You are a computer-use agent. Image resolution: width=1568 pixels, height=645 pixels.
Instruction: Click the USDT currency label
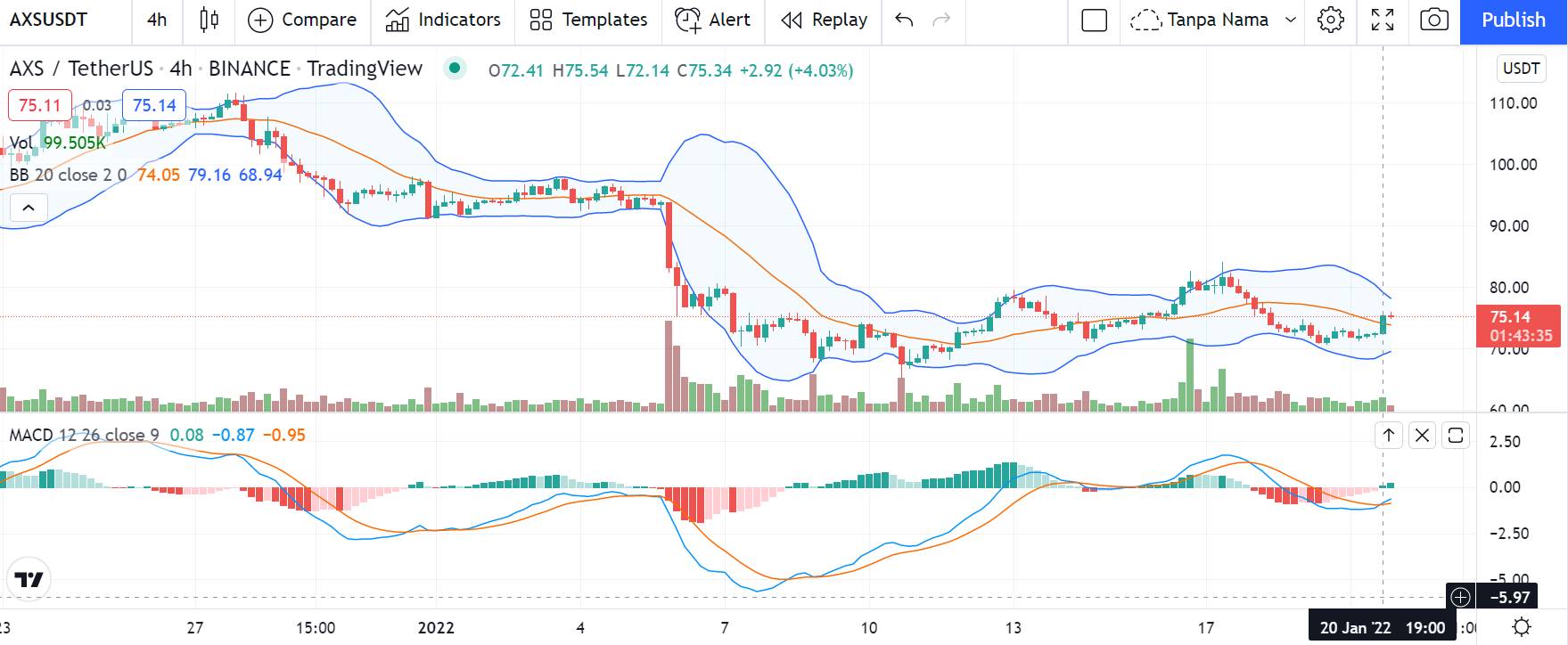[1521, 69]
